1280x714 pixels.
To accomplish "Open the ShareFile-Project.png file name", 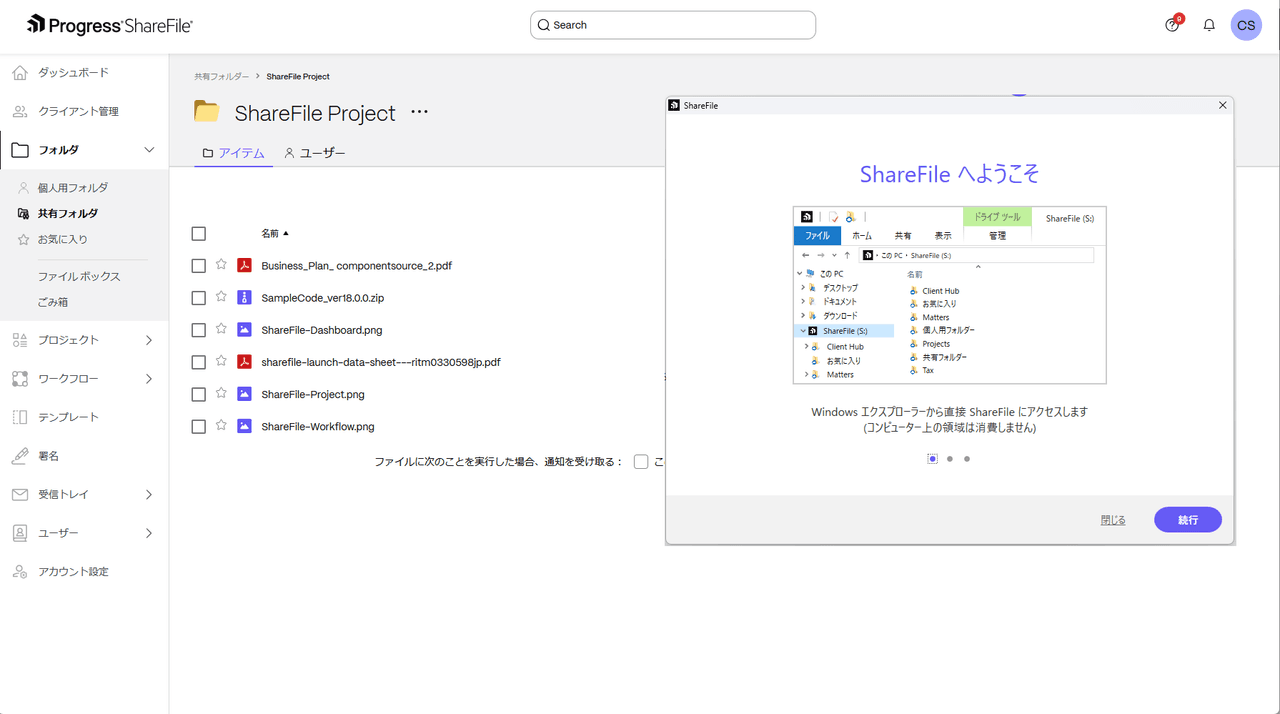I will 313,394.
